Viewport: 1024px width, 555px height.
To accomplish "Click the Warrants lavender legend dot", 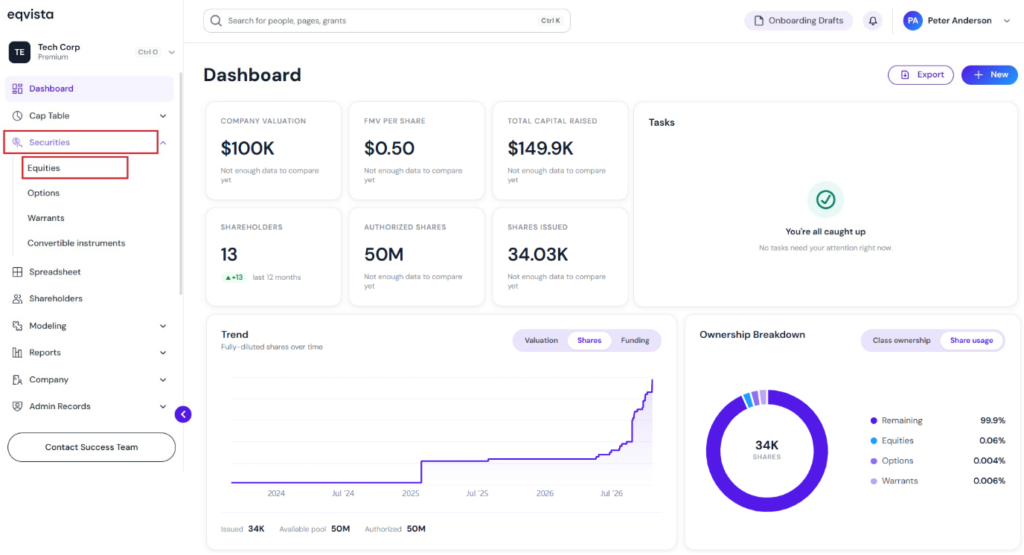I will (874, 481).
